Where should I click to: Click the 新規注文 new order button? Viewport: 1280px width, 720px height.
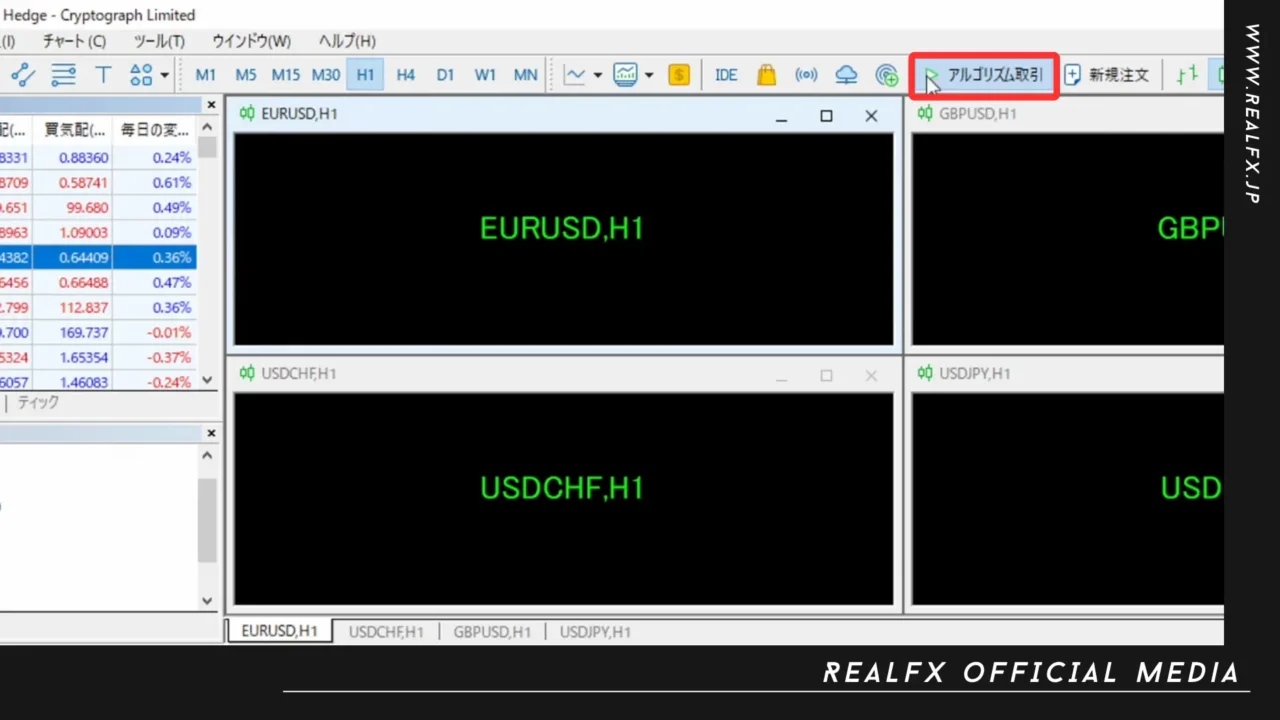pos(1108,74)
